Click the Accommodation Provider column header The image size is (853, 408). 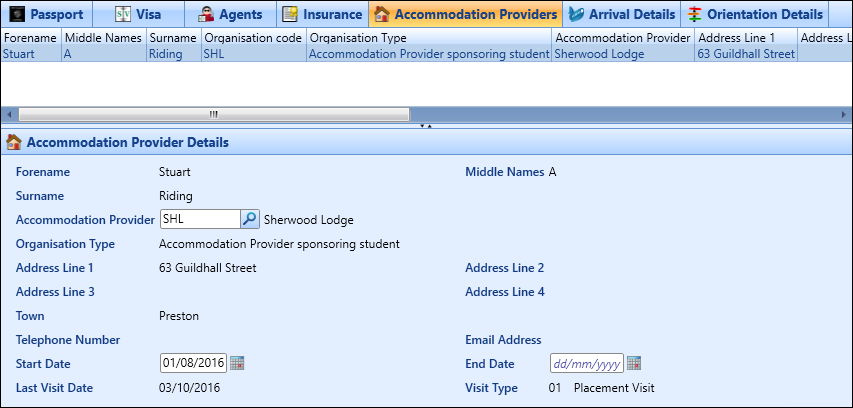[x=623, y=38]
